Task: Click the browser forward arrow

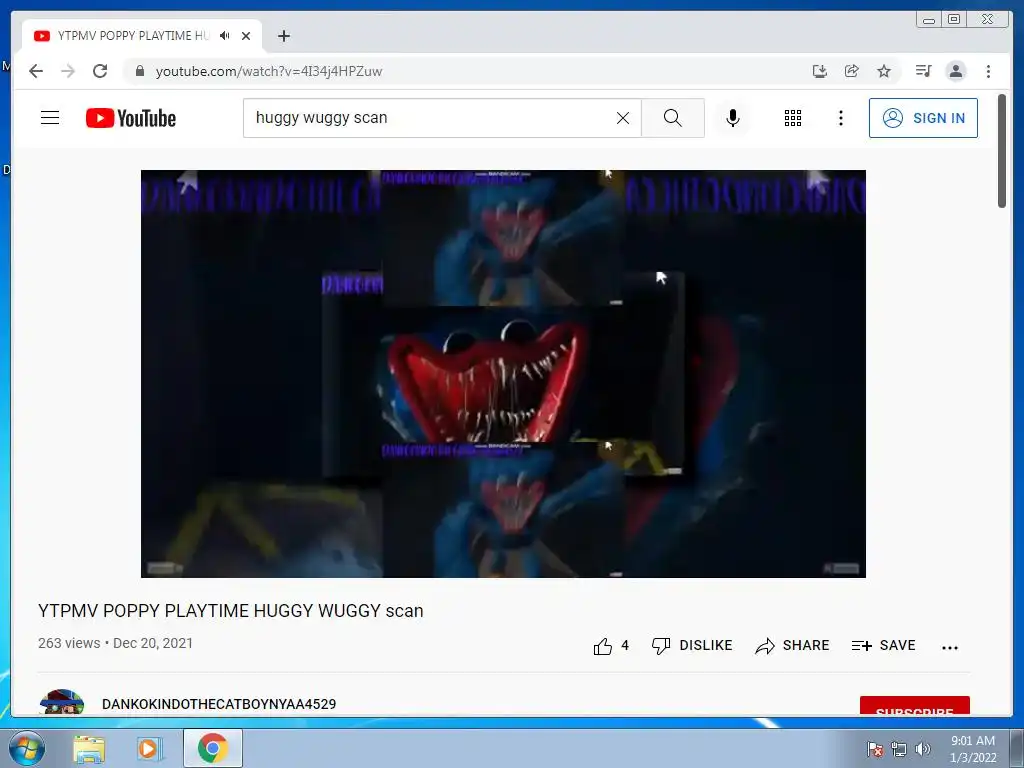Action: (x=68, y=71)
